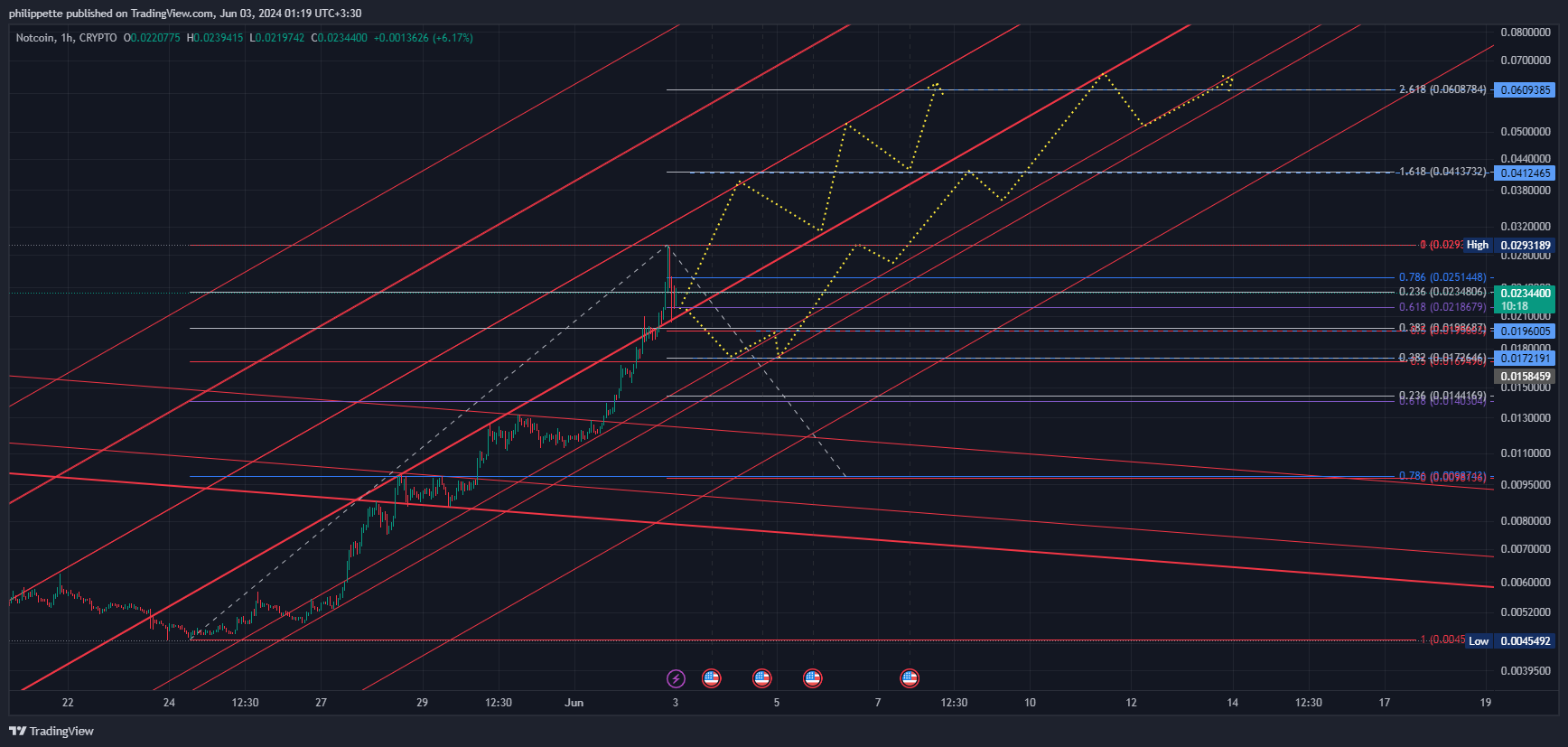
Task: Click the 0.236 (0.0144169) Fibonacci label
Action: (x=1442, y=396)
